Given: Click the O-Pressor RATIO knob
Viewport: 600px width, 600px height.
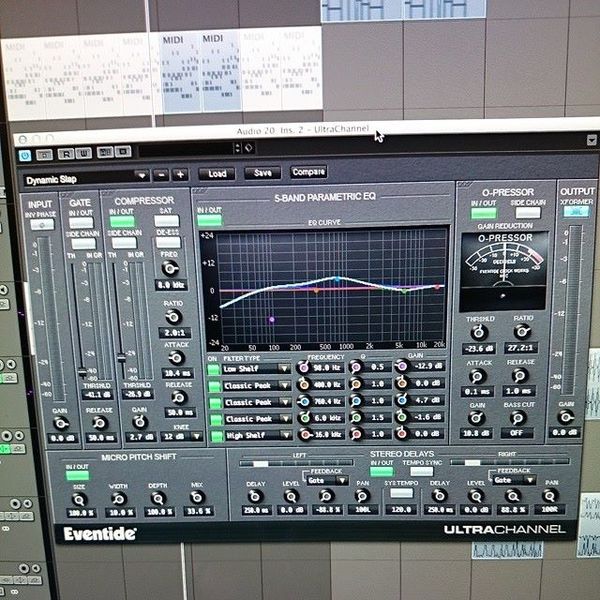Looking at the screenshot, I should pos(522,331).
